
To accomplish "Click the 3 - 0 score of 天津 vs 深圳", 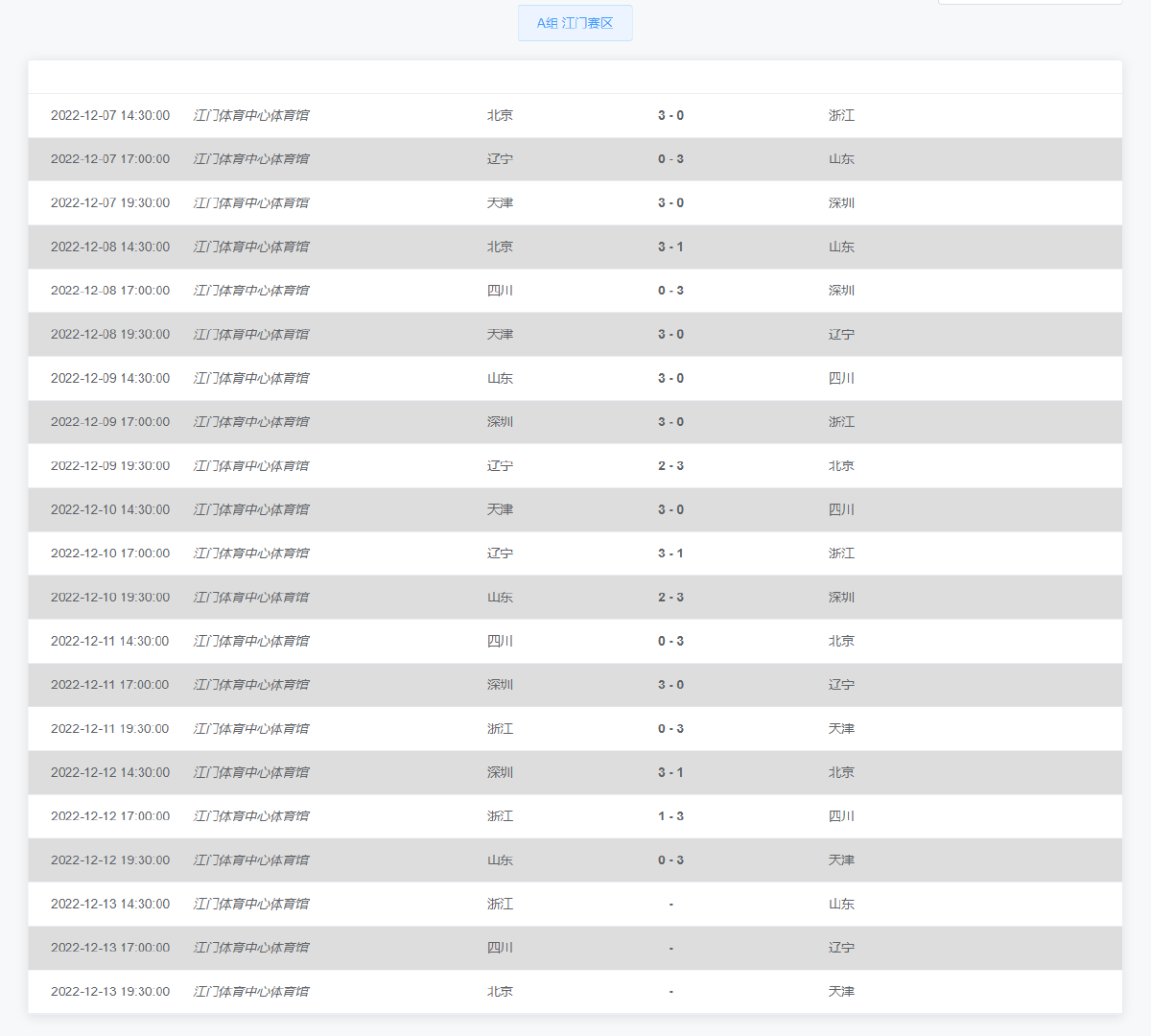I will 670,202.
